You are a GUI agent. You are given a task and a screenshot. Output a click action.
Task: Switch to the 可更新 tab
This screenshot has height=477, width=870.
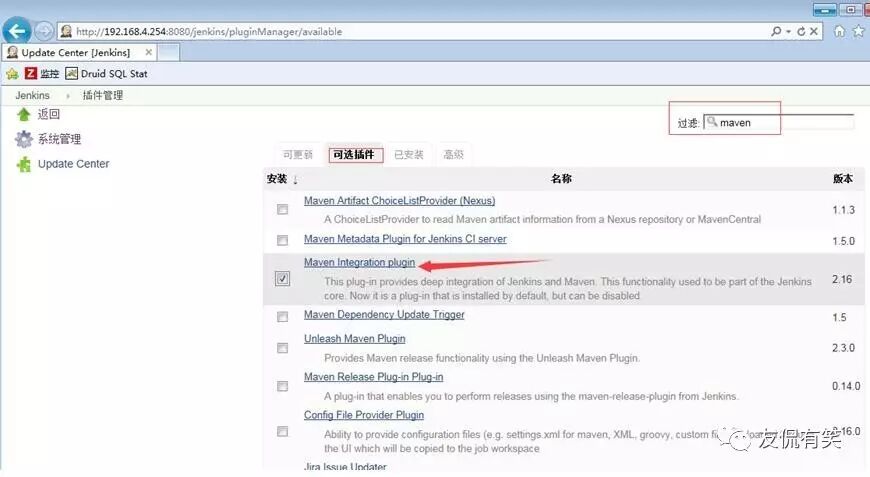(298, 154)
